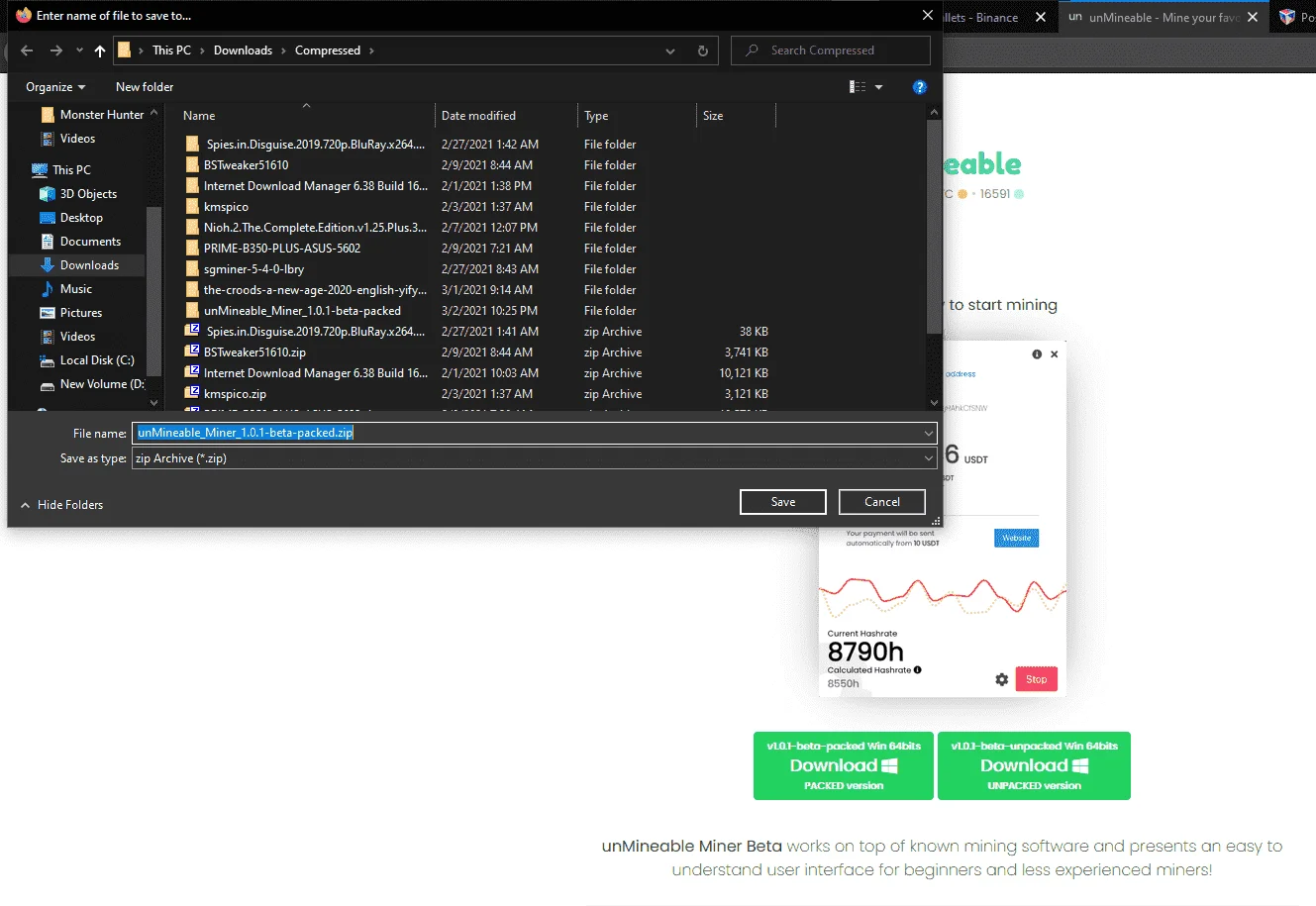Select Pictures in navigation pane
The height and width of the screenshot is (906, 1316).
[x=71, y=313]
